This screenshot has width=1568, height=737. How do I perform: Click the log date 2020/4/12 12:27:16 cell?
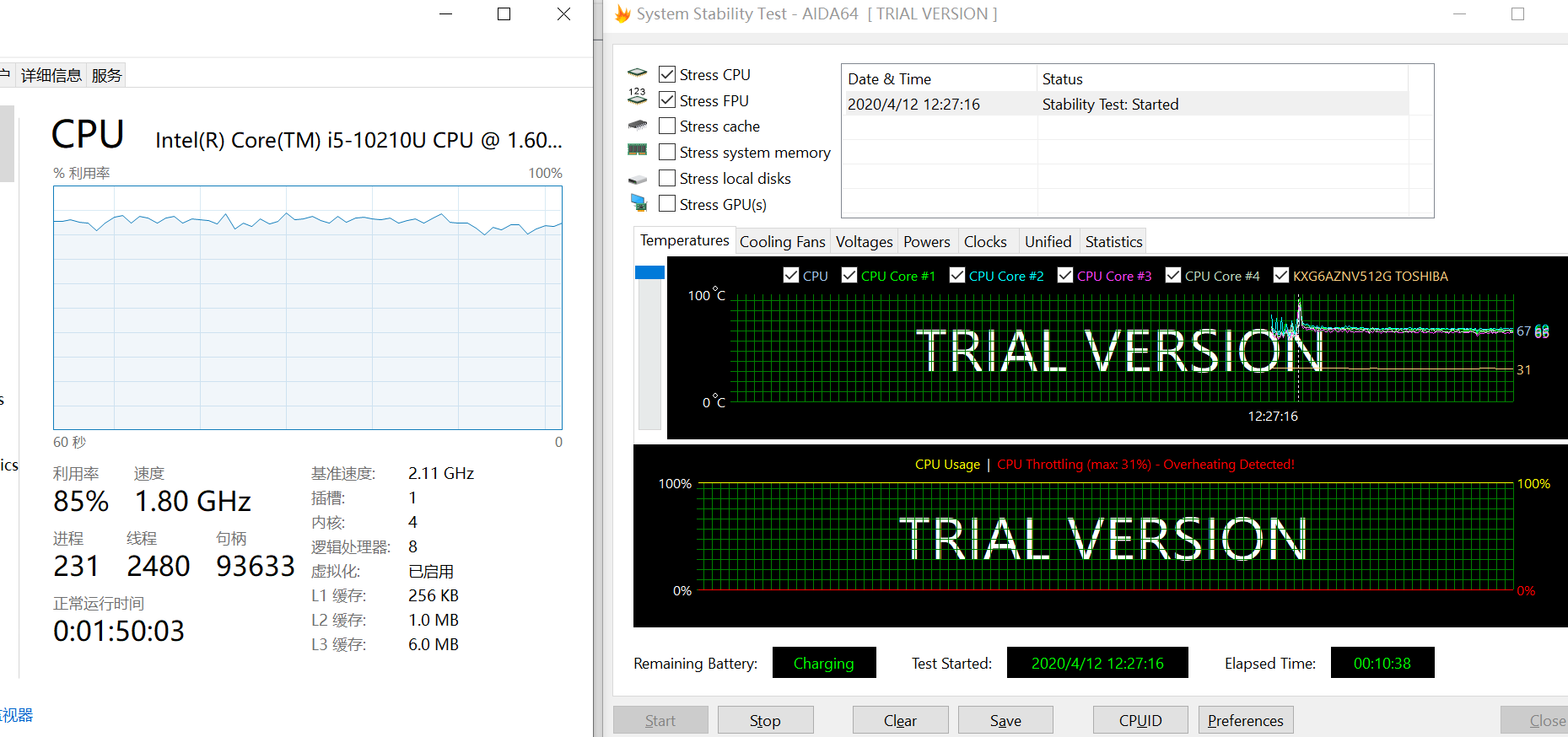point(913,104)
